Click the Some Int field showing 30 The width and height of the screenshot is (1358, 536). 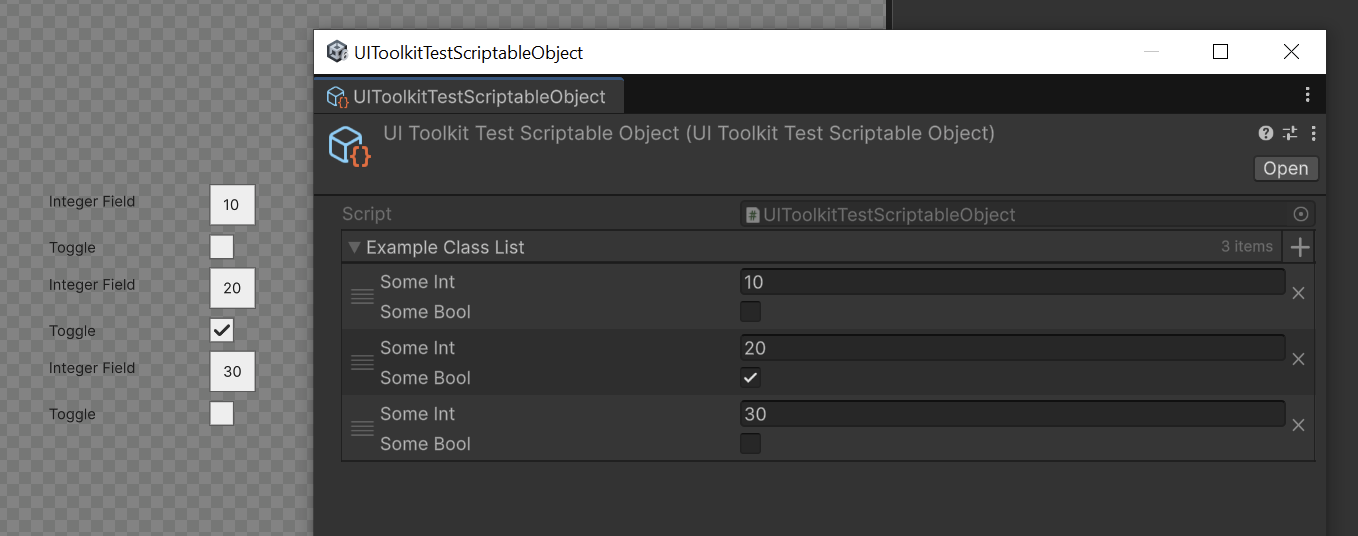tap(1012, 414)
